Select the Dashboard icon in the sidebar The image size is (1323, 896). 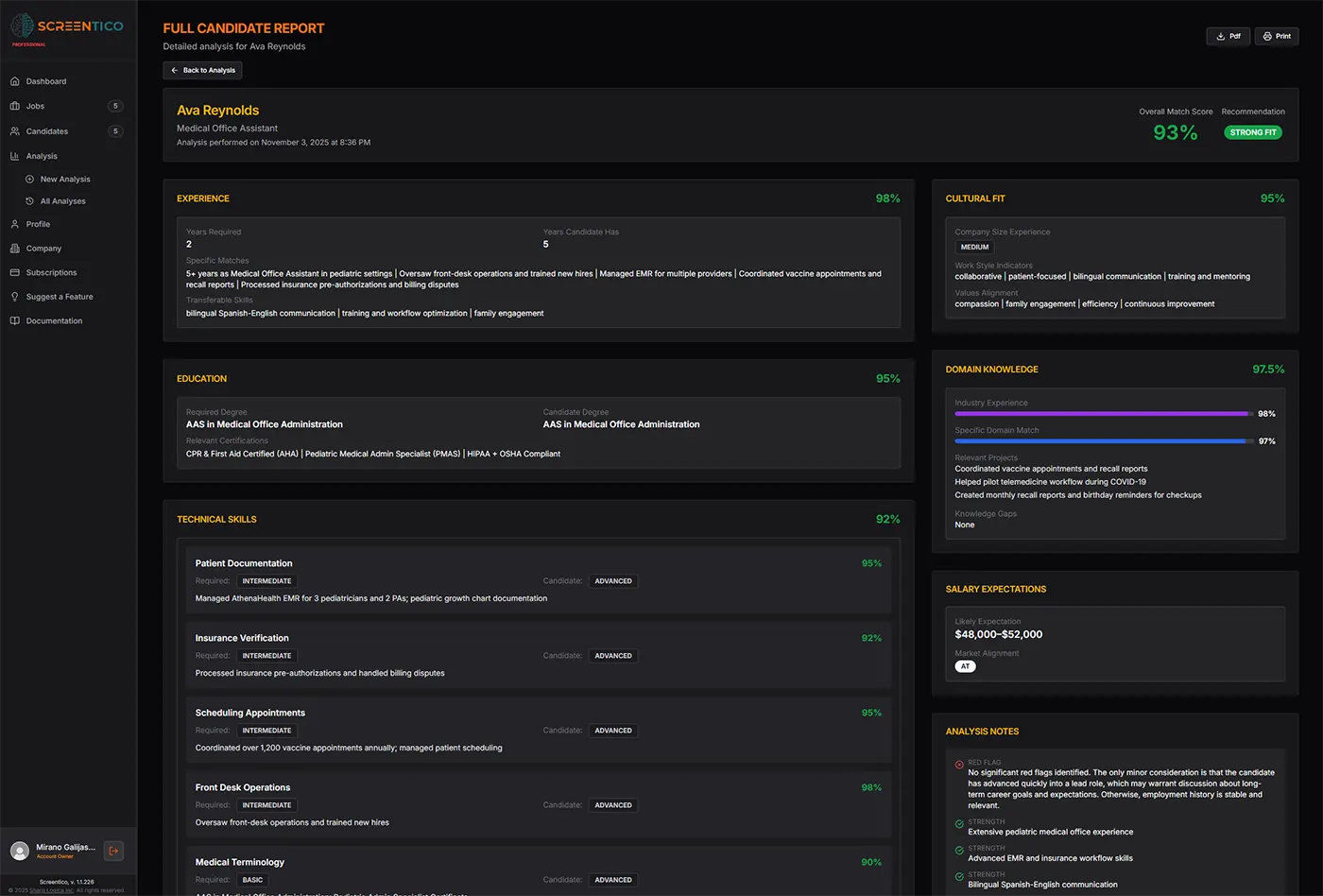click(14, 81)
